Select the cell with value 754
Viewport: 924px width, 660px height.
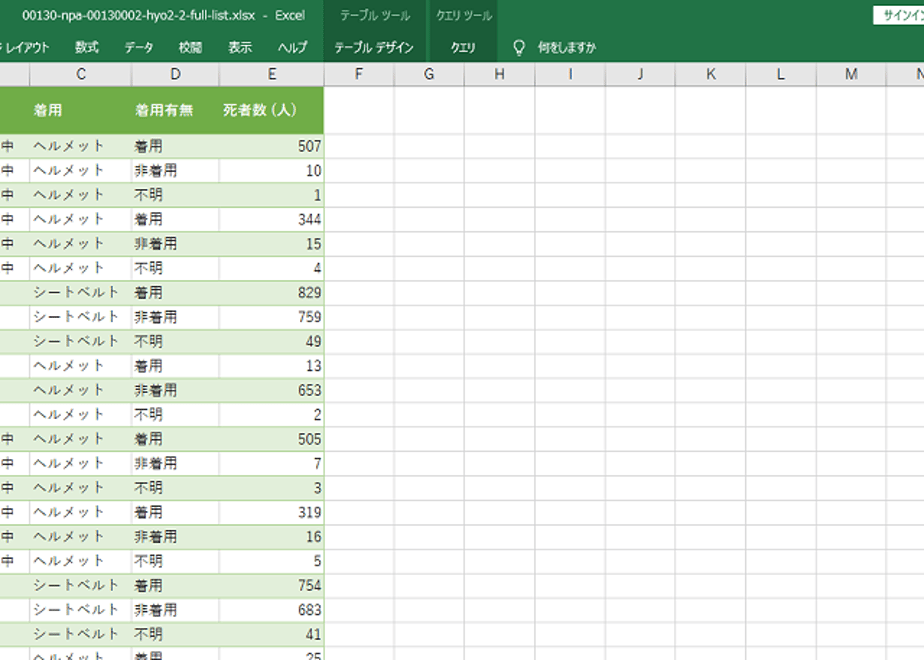[272, 586]
